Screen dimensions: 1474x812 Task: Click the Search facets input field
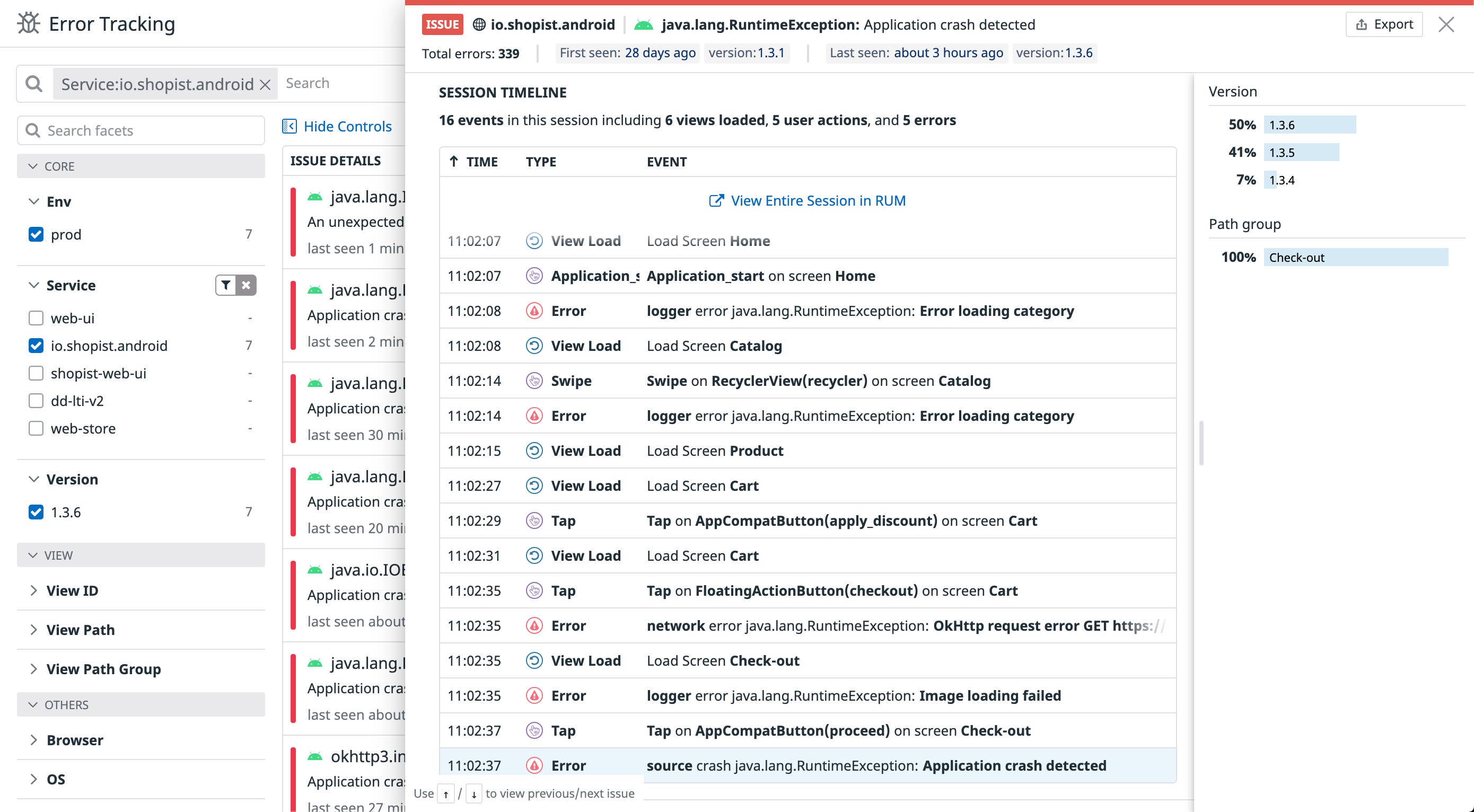(x=140, y=130)
